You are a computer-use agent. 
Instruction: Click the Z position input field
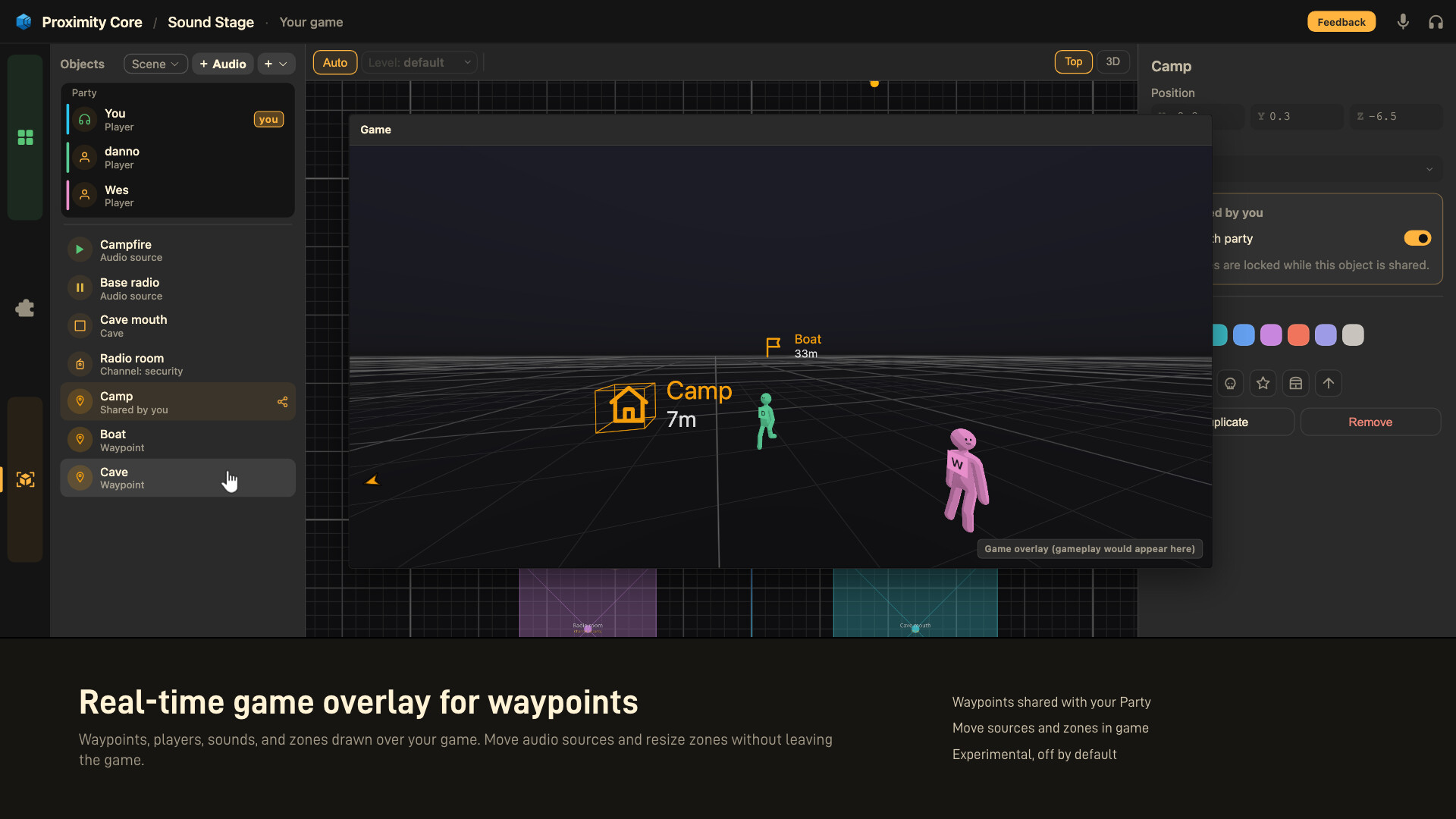click(1395, 117)
